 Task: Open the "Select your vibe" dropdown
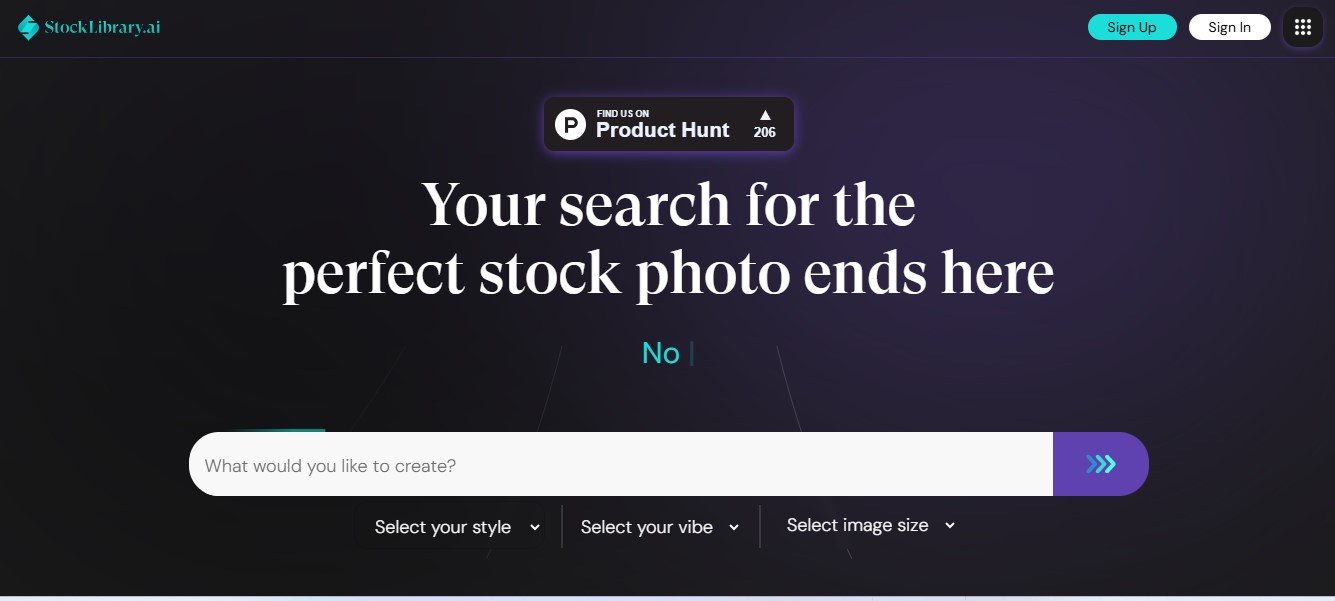[x=646, y=527]
